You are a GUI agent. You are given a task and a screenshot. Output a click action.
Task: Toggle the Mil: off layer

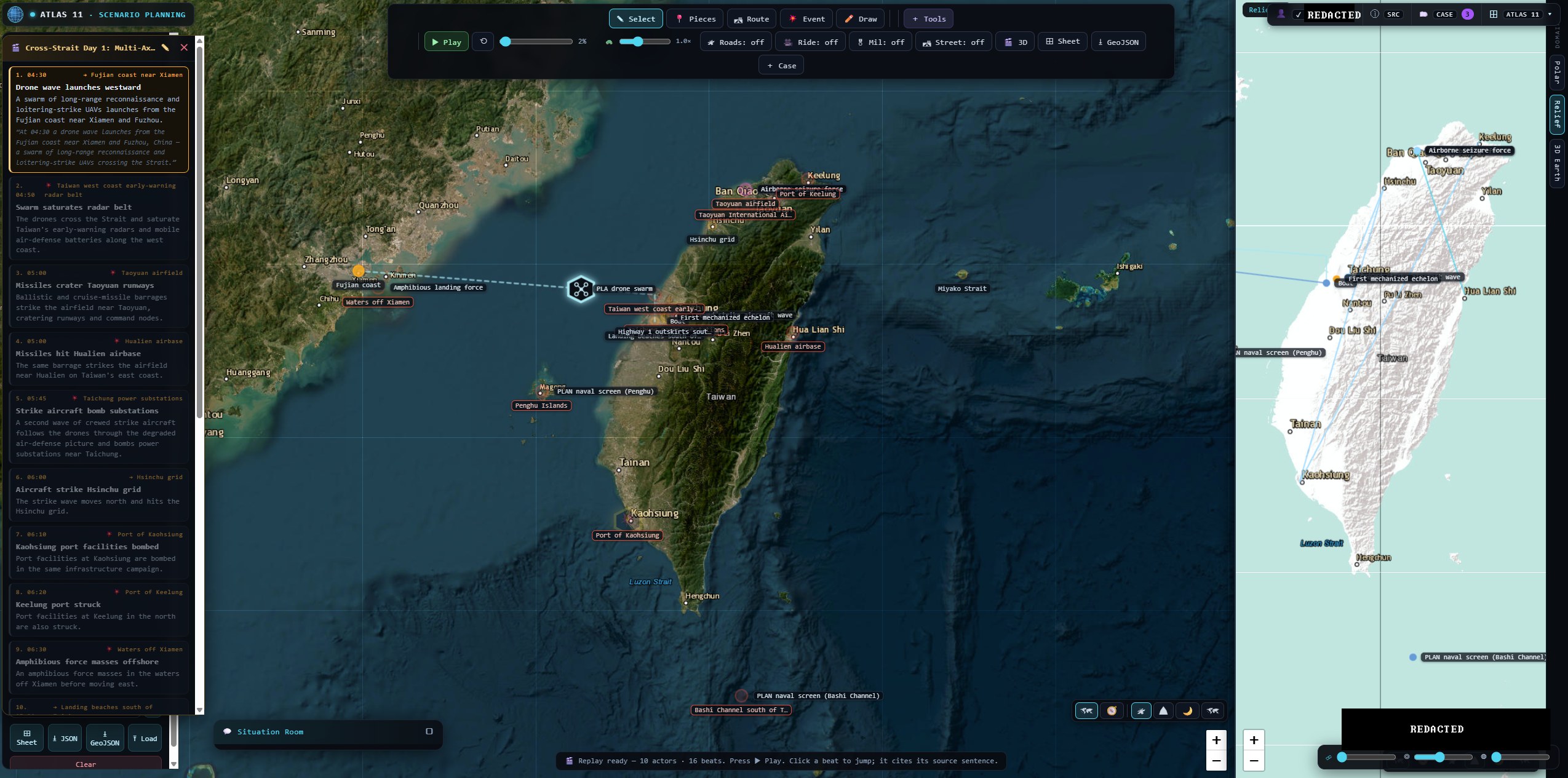pyautogui.click(x=881, y=42)
